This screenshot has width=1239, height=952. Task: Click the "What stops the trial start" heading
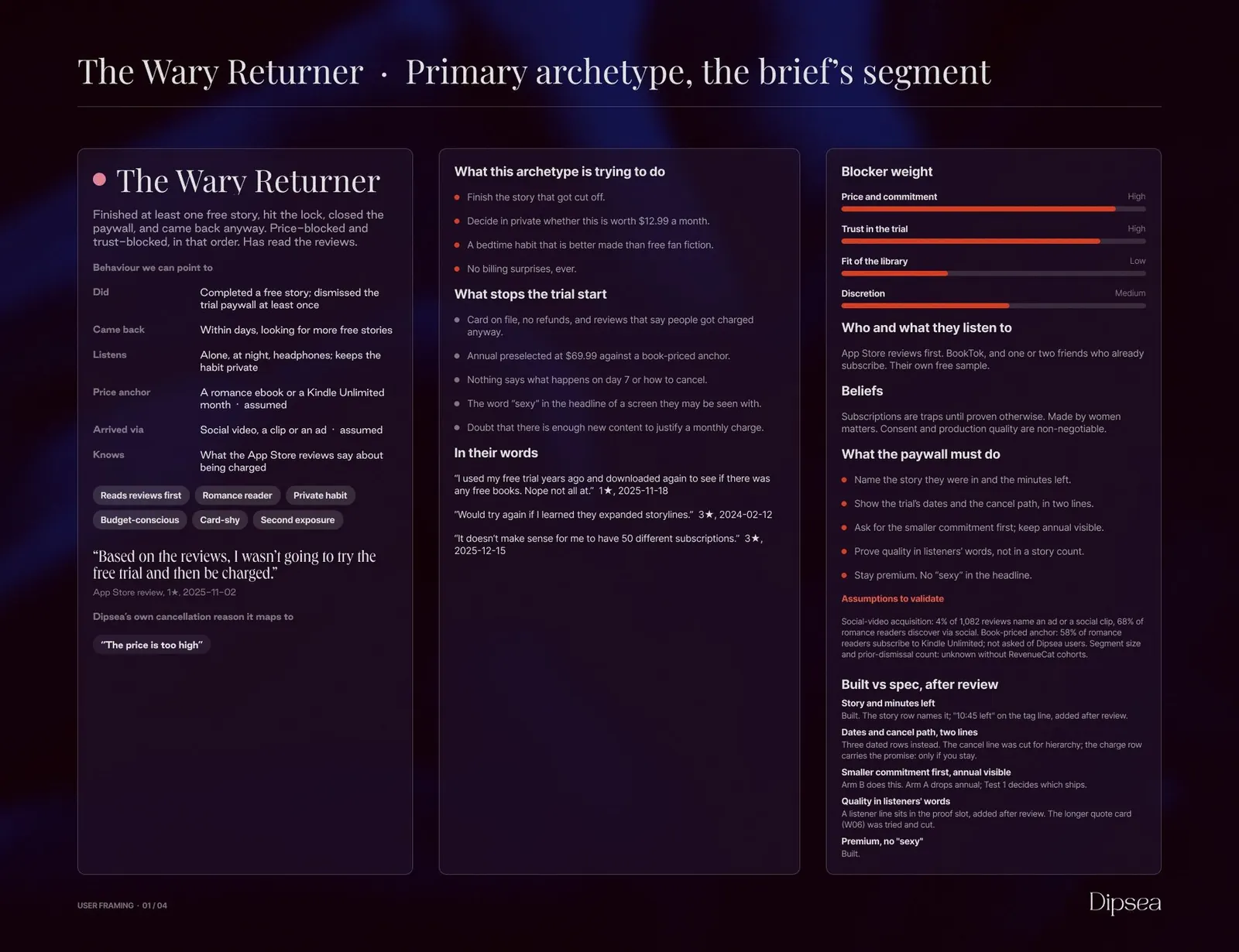click(530, 294)
